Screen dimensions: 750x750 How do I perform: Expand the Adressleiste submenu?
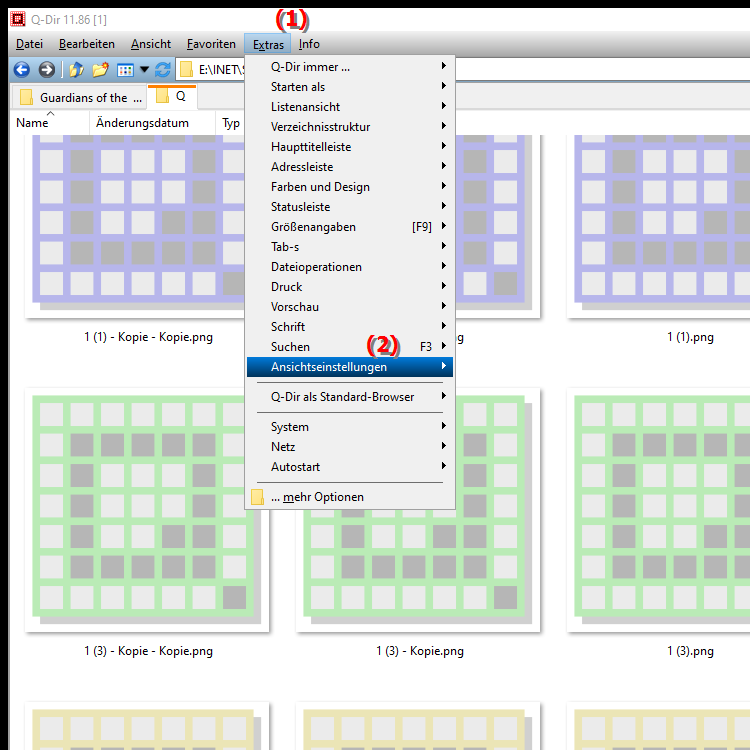(x=350, y=167)
